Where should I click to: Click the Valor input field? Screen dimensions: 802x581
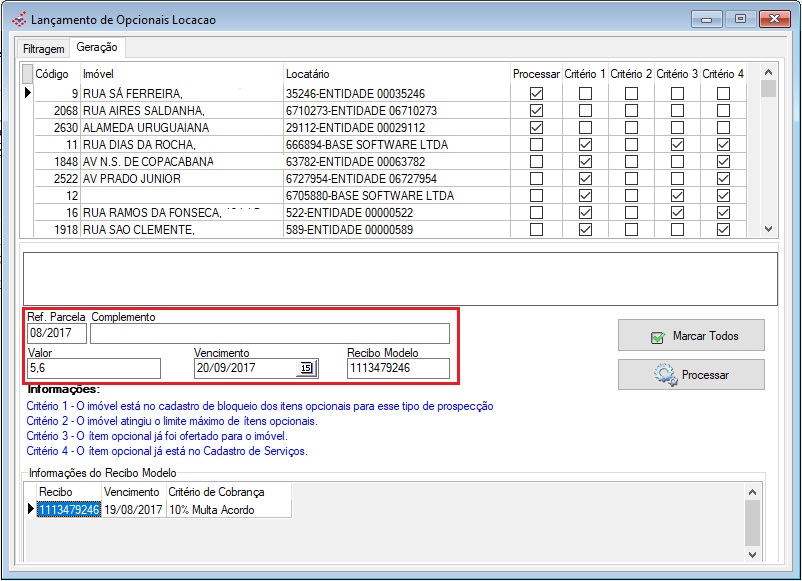coord(94,369)
